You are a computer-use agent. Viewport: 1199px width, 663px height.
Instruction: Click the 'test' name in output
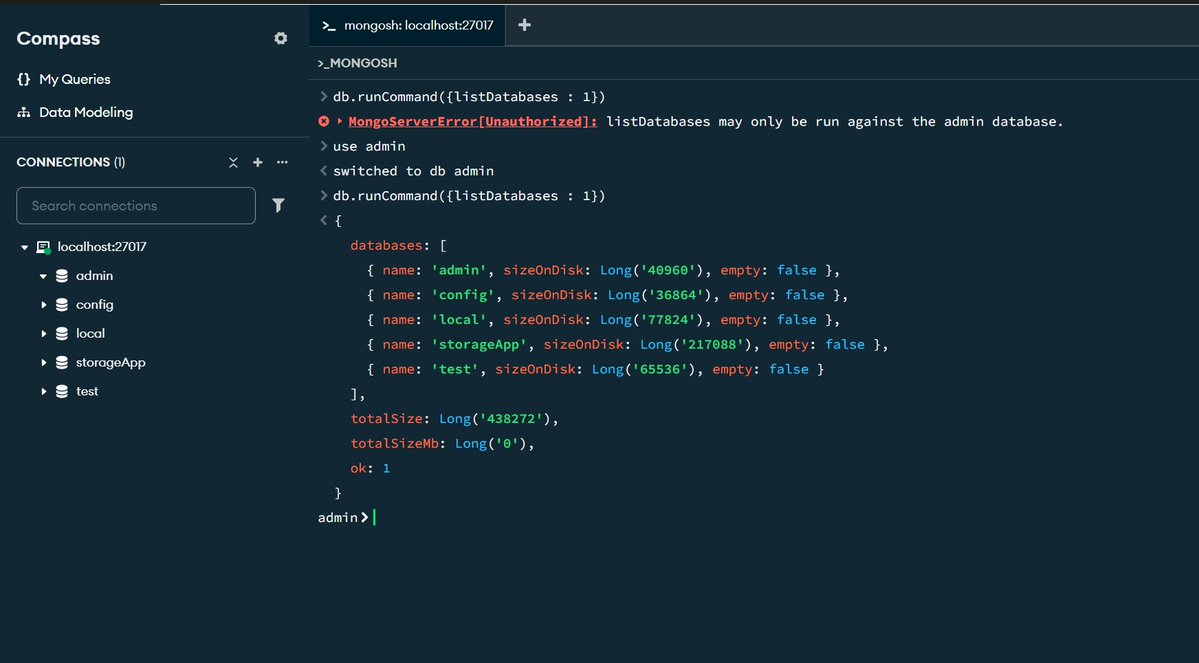pos(454,369)
